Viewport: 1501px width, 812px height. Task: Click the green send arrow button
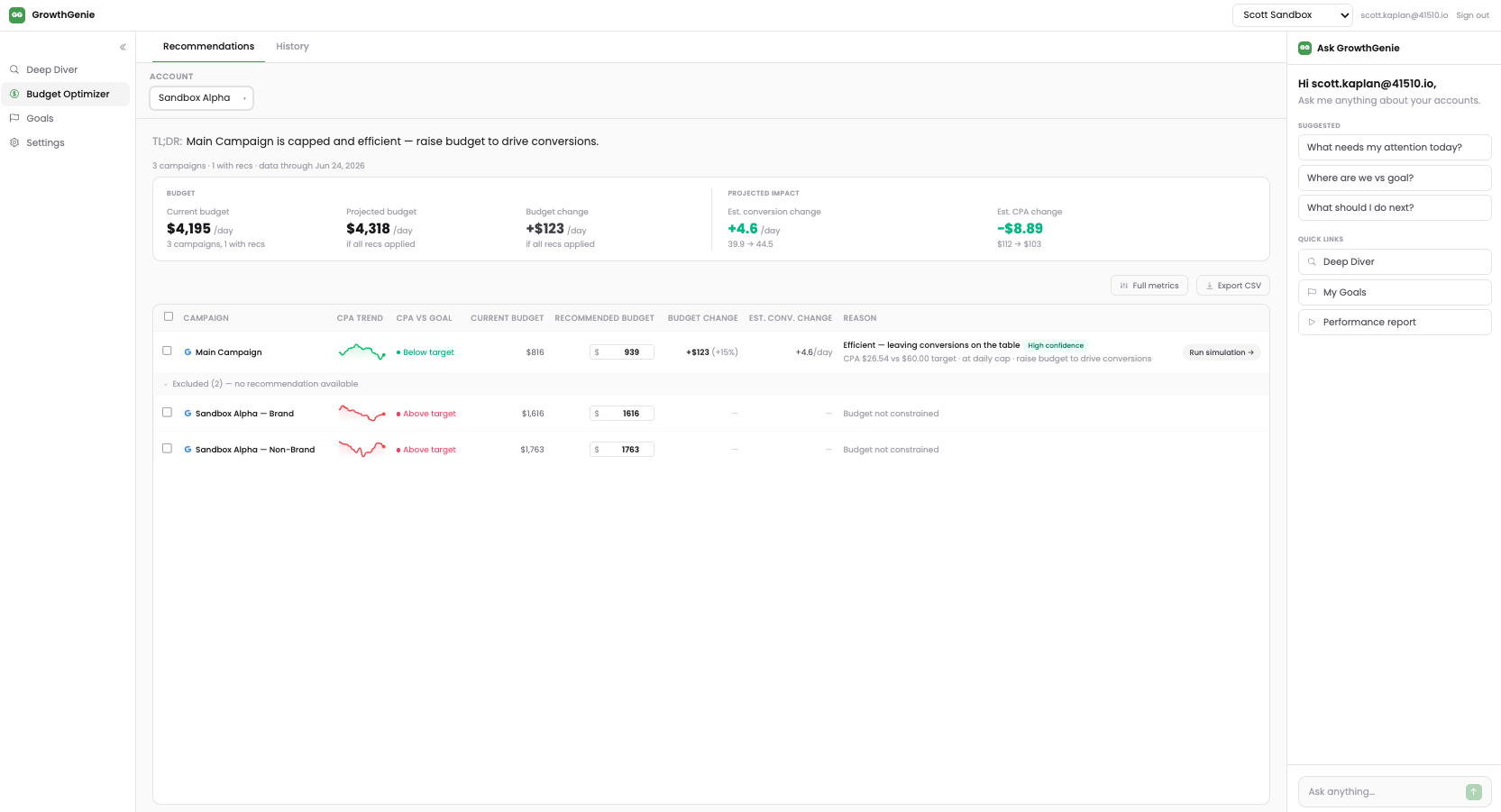pyautogui.click(x=1474, y=792)
